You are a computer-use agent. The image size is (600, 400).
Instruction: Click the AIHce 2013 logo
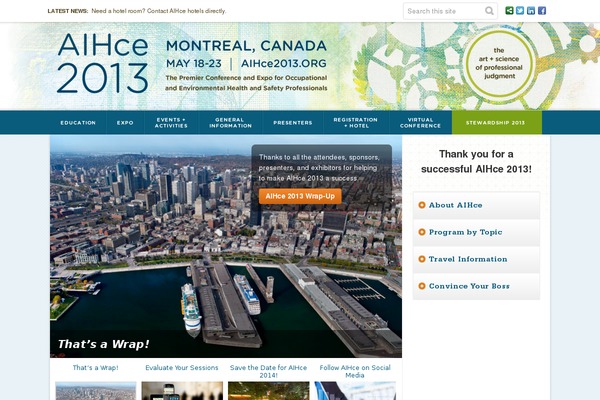pyautogui.click(x=103, y=63)
